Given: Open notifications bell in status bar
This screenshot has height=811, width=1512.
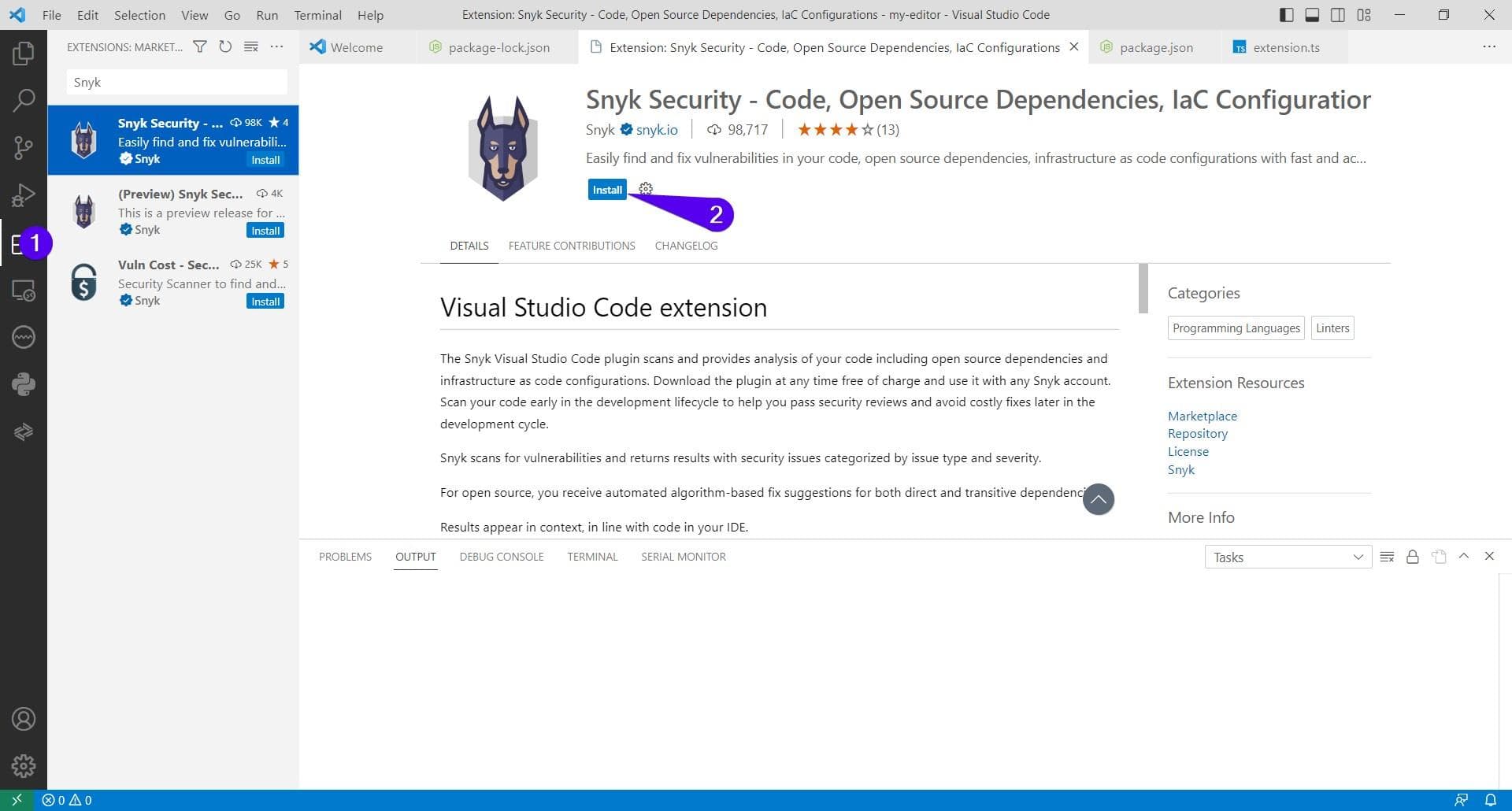Looking at the screenshot, I should (1491, 800).
